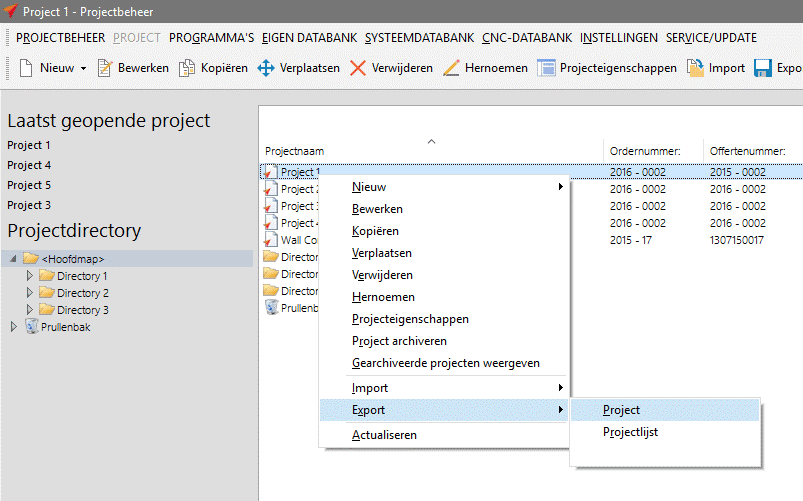Click the Nieuw document icon in toolbar
This screenshot has height=501, width=803.
pos(25,68)
